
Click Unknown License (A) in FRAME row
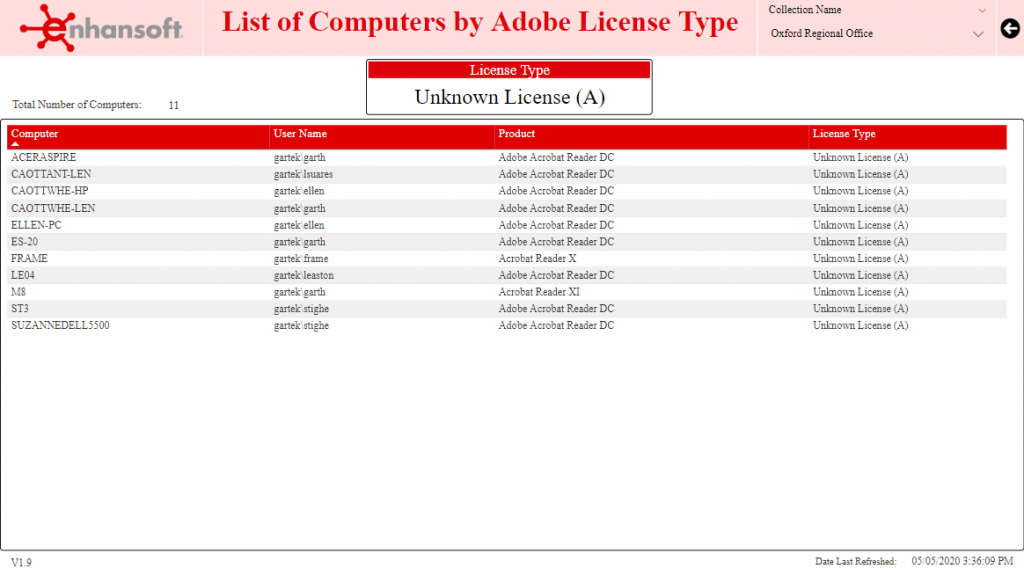tap(860, 259)
